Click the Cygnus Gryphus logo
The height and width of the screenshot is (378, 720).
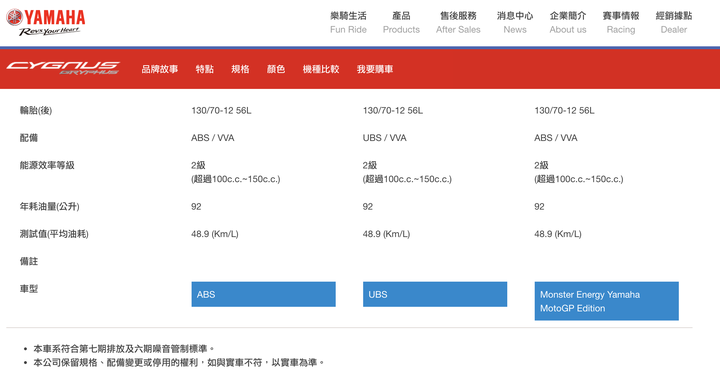tap(63, 68)
